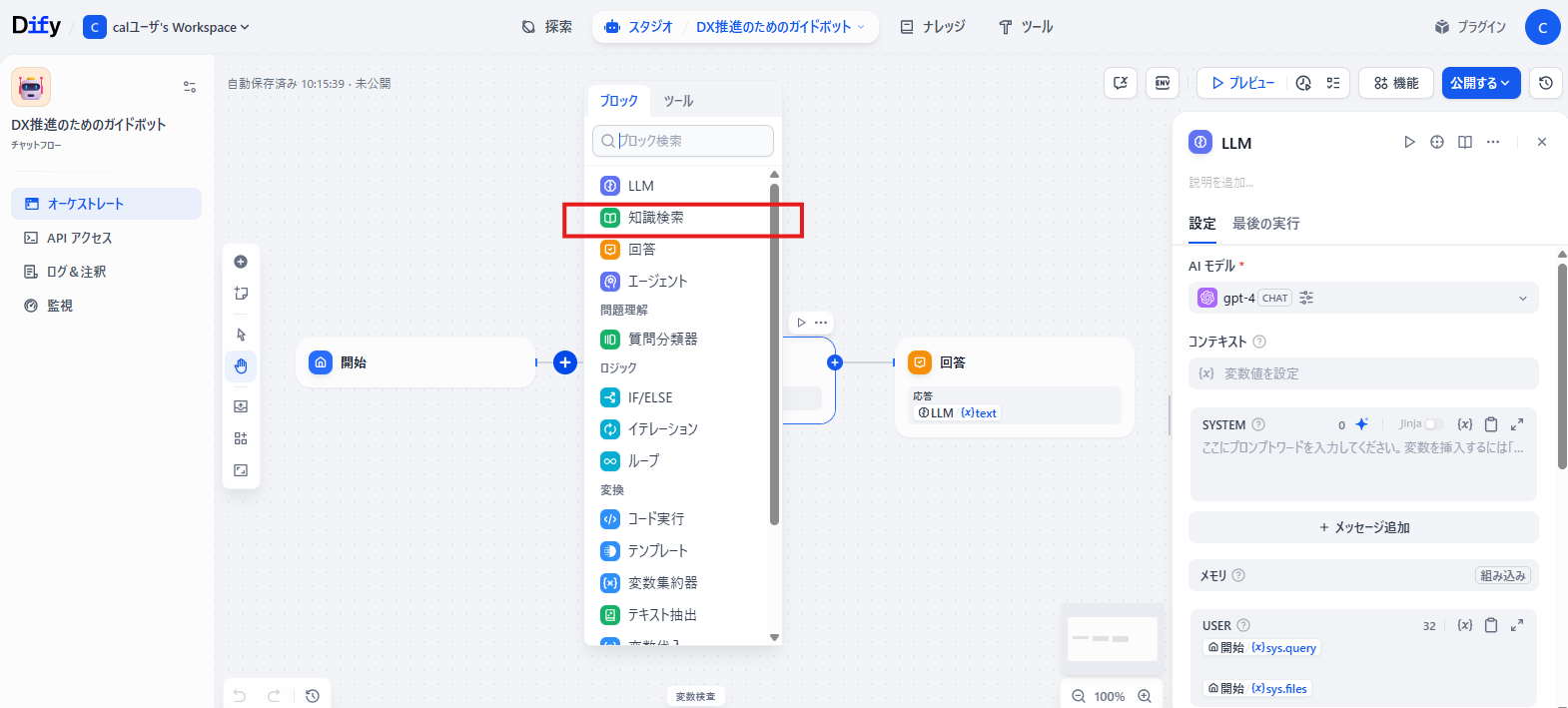Select the 開始 start node
Viewport: 1568px width, 708px height.
click(415, 362)
